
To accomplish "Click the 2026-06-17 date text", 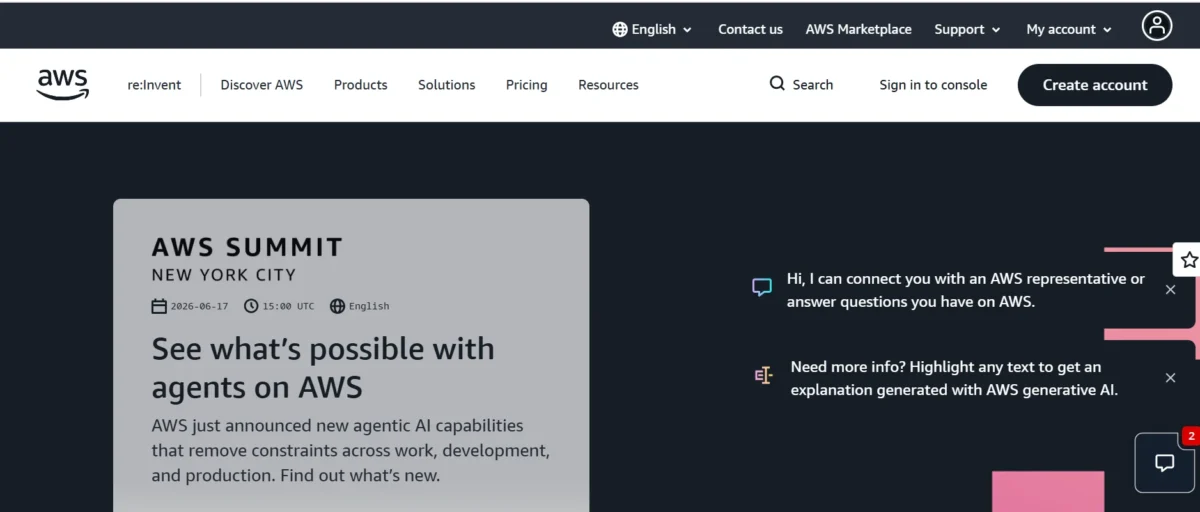I will (x=200, y=306).
